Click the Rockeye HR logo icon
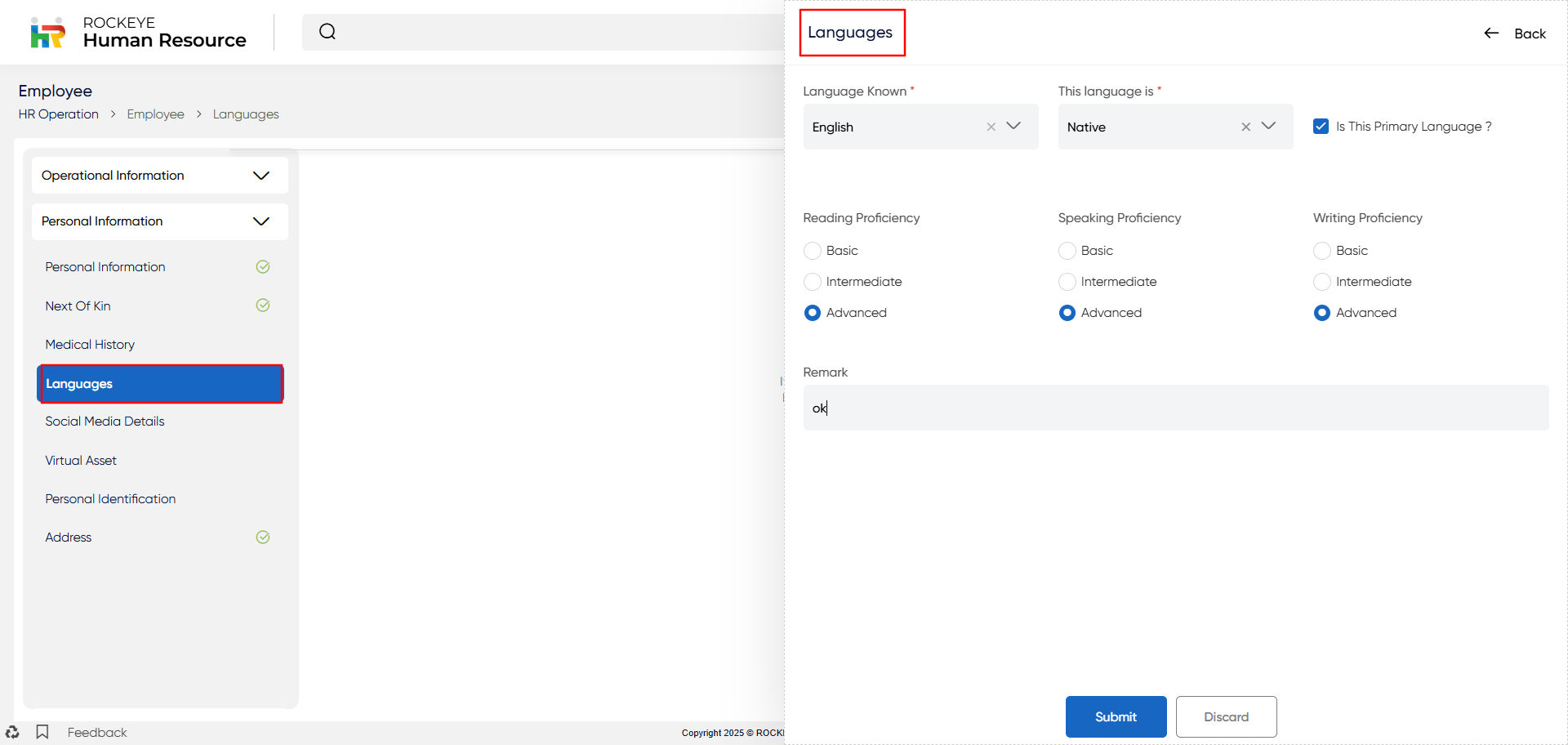Screen dimensions: 1568x745 [47, 33]
